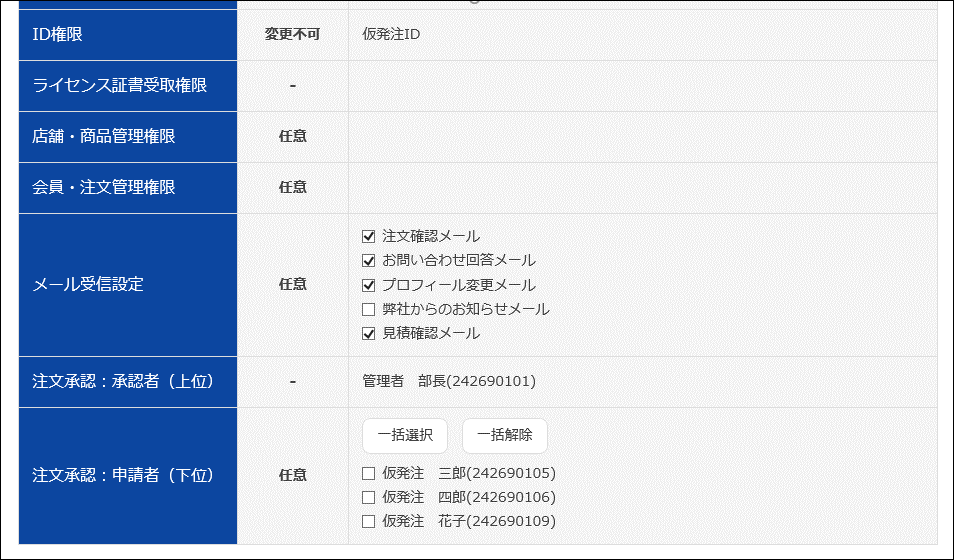Tick the 仮発注 花子(242690109) checkbox
The width and height of the screenshot is (954, 560).
pos(368,521)
